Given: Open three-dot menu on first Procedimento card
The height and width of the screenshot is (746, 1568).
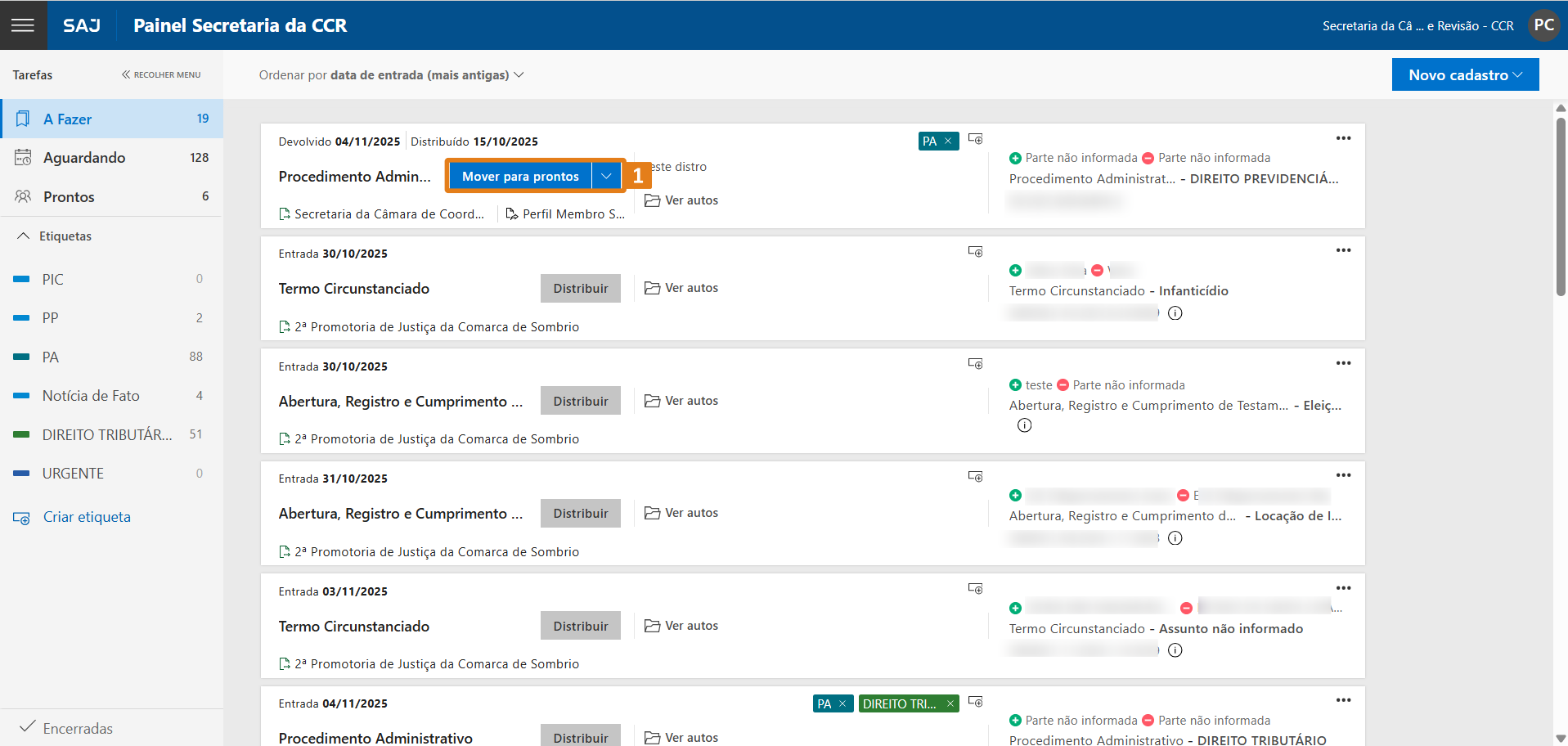Looking at the screenshot, I should (1343, 138).
